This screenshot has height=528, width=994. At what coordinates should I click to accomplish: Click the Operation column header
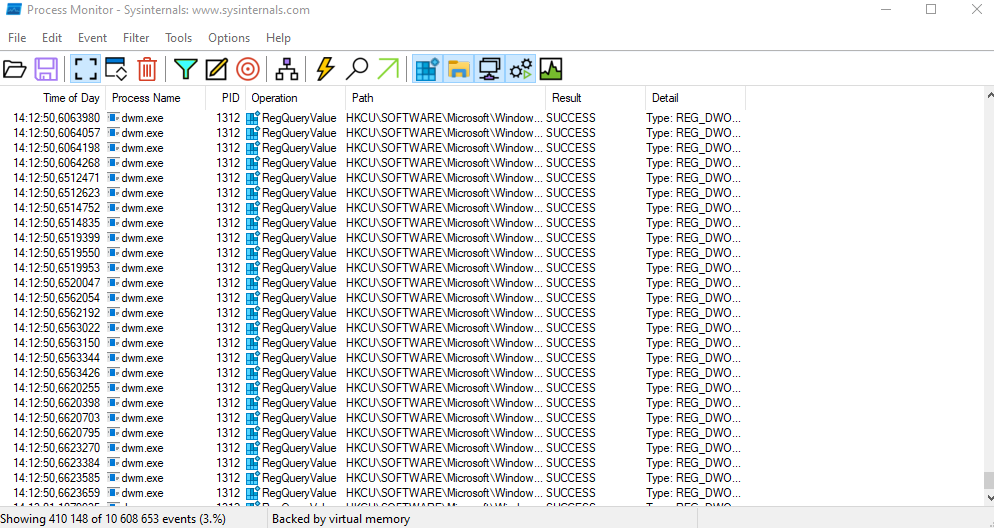coord(296,98)
